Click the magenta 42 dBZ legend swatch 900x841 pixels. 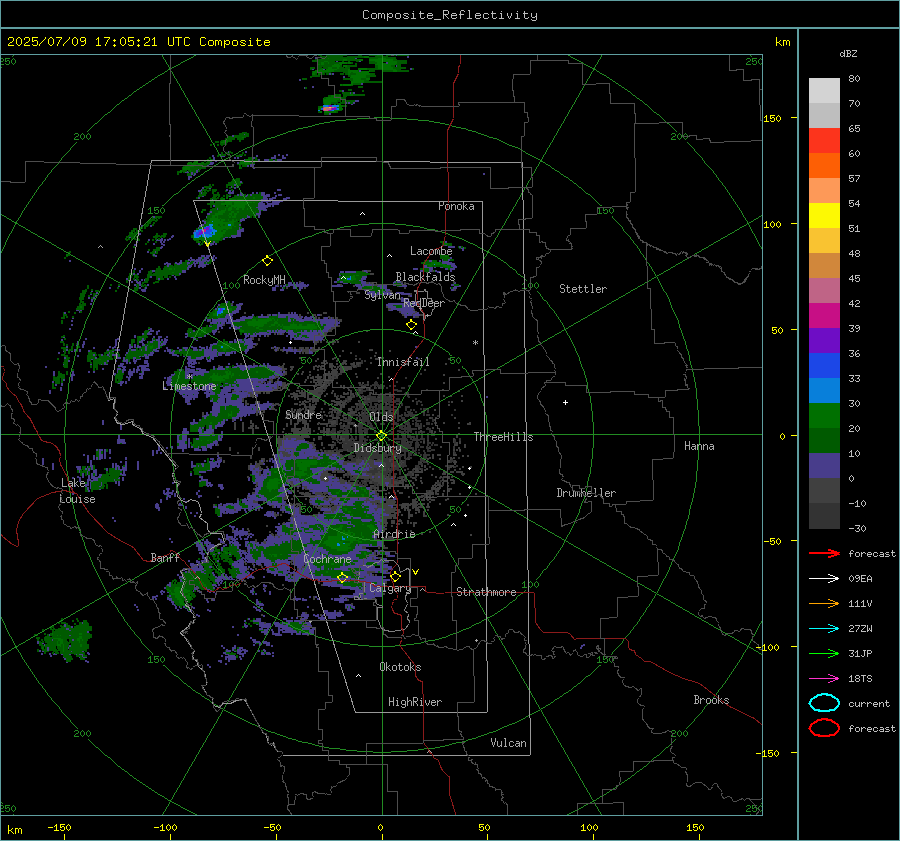click(824, 316)
